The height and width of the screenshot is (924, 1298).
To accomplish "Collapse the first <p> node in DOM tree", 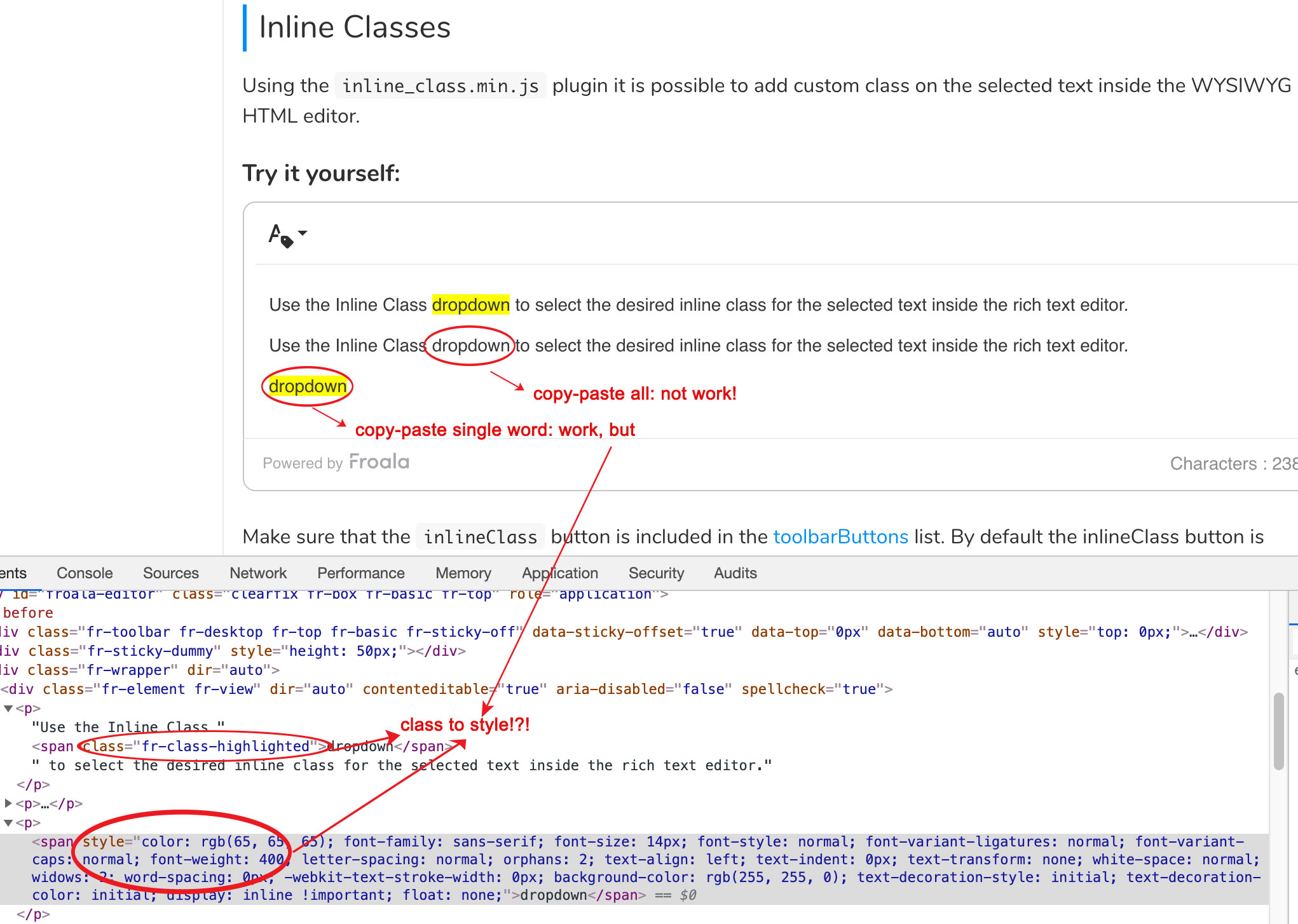I will 8,708.
